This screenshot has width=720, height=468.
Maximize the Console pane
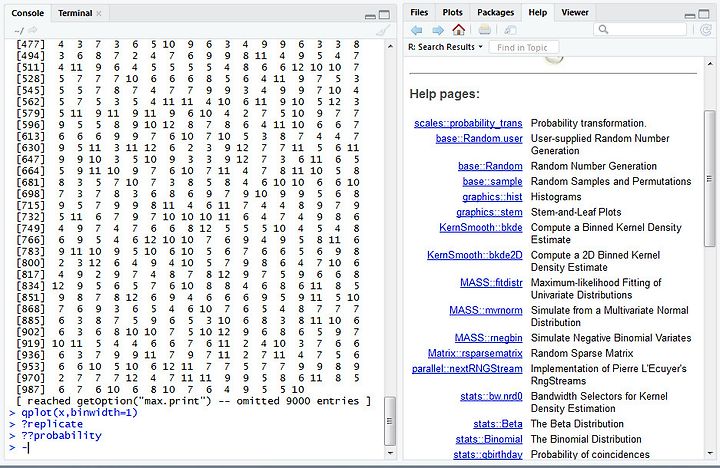[384, 15]
